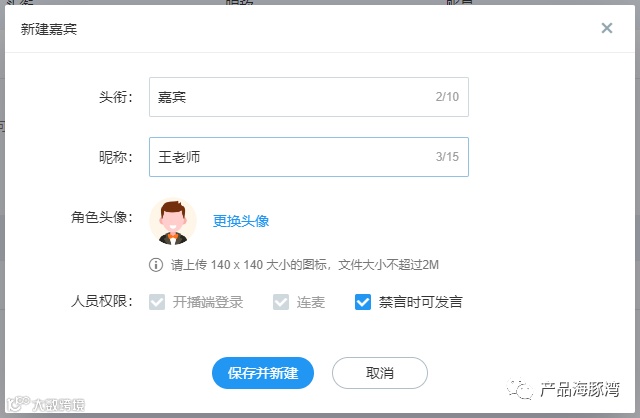This screenshot has width=640, height=418.
Task: Toggle the 开播端登录 checkbox
Action: (x=157, y=302)
